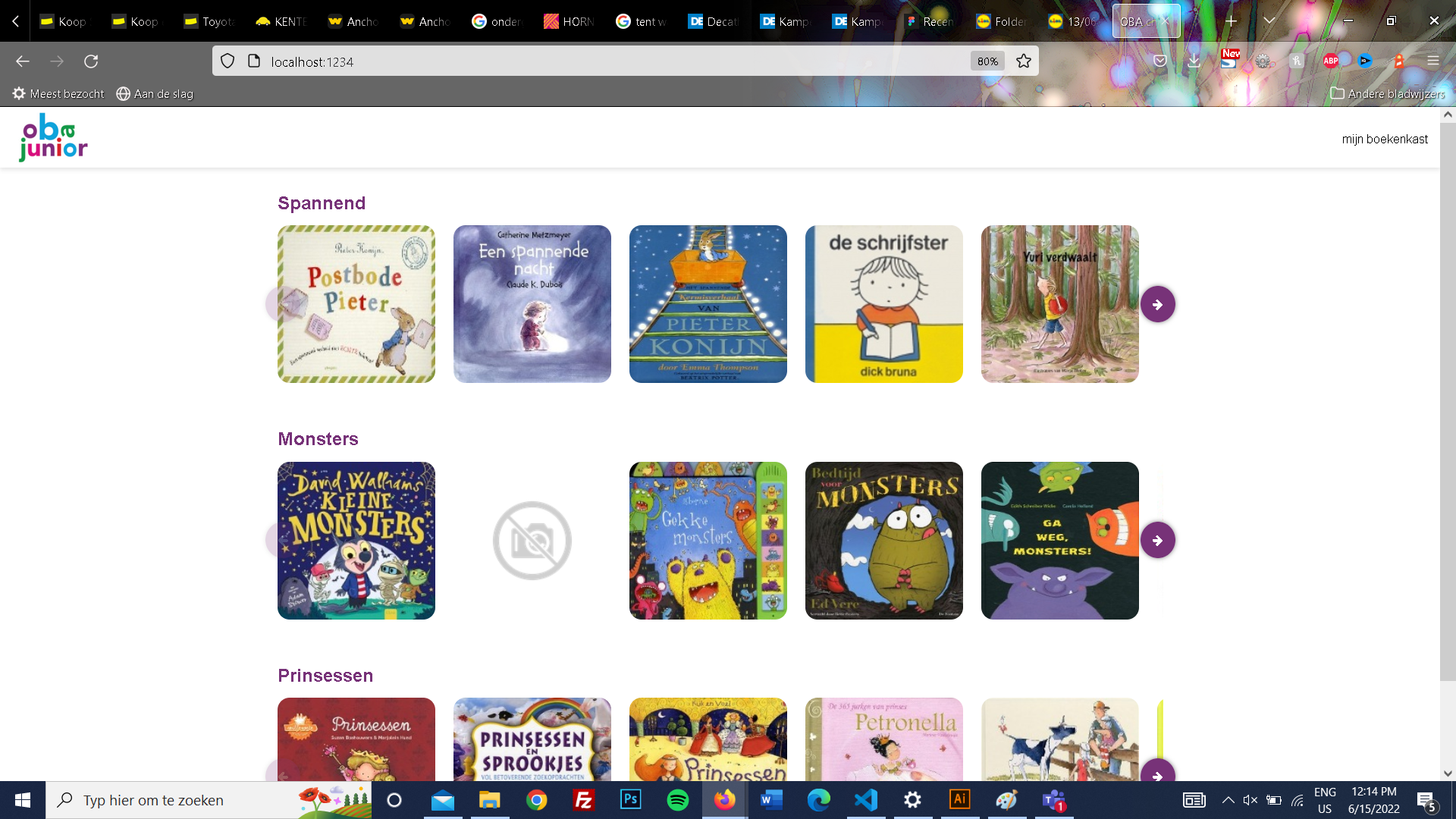Launch FileZilla from the taskbar
The image size is (1456, 819).
coord(583,799)
